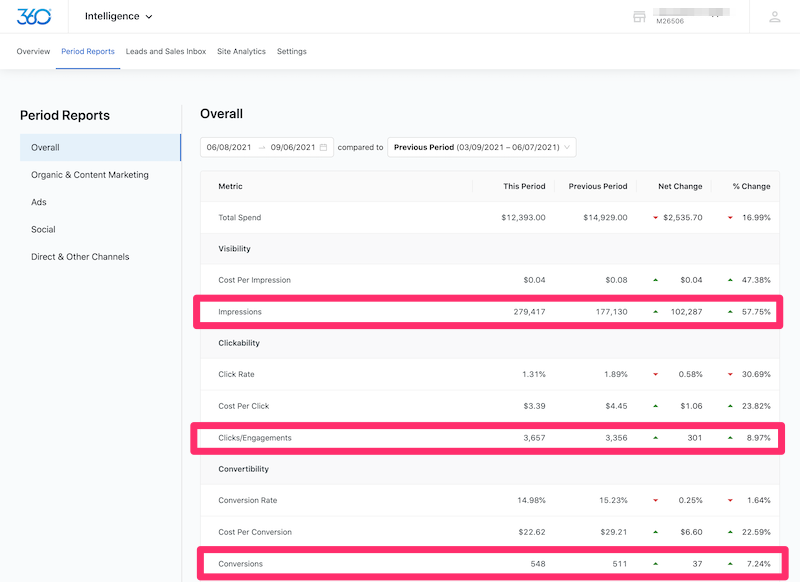Click the green up arrow beside 102,287
The width and height of the screenshot is (800, 582).
pos(656,312)
